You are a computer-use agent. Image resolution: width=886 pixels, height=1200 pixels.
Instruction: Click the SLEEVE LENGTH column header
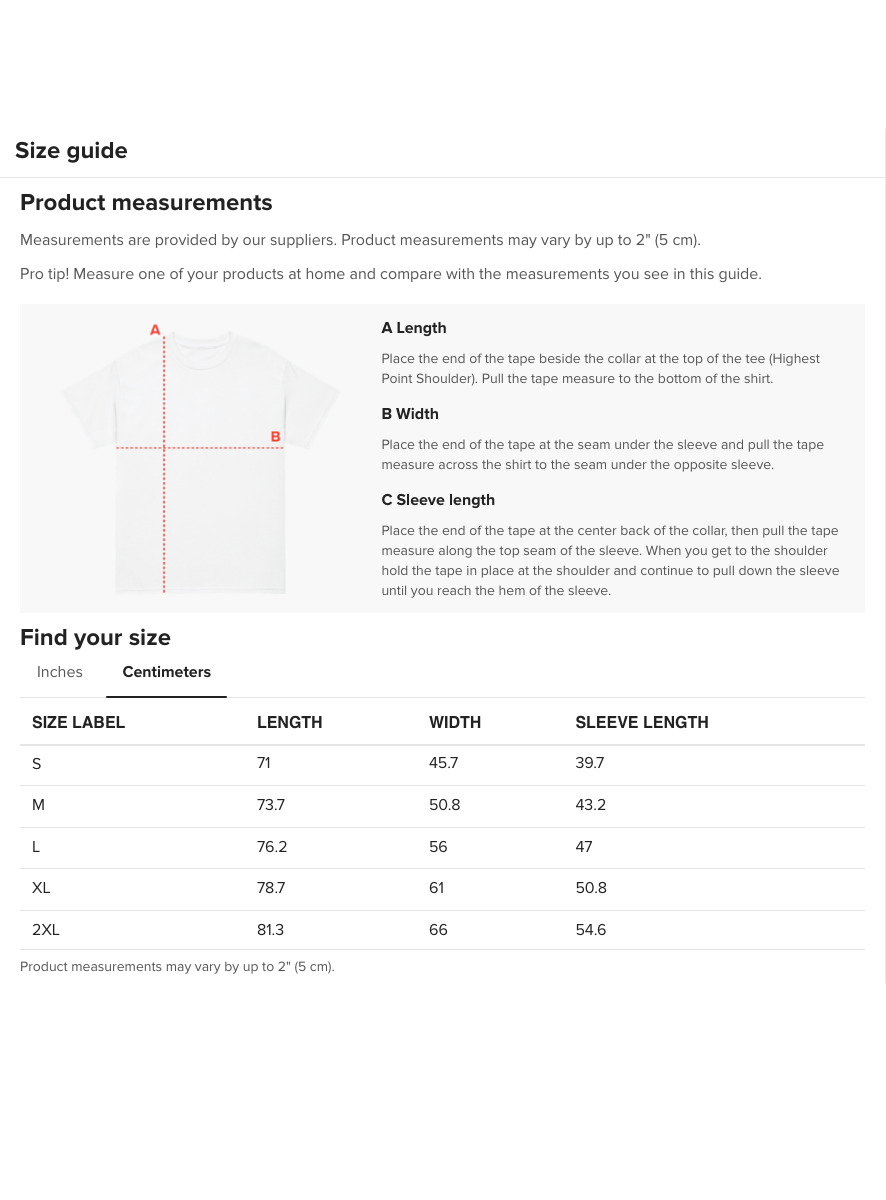641,722
